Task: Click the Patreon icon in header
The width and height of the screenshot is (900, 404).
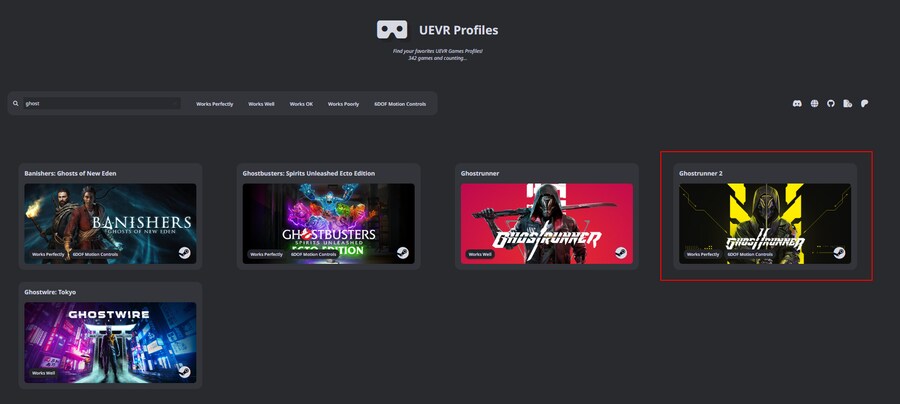Action: tap(864, 103)
